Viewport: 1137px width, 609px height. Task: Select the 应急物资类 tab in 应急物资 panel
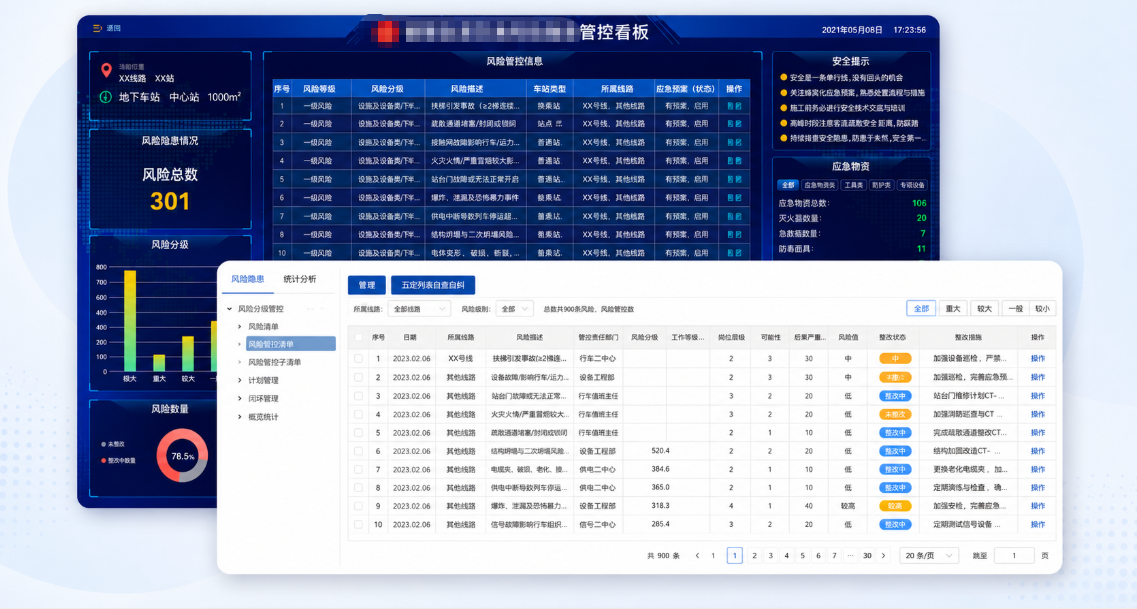tap(819, 186)
